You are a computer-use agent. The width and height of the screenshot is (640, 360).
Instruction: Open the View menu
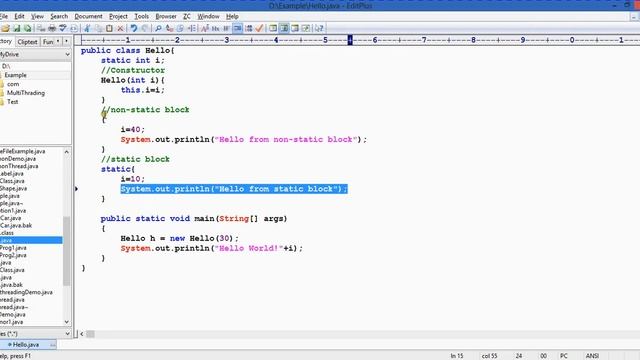click(x=37, y=16)
